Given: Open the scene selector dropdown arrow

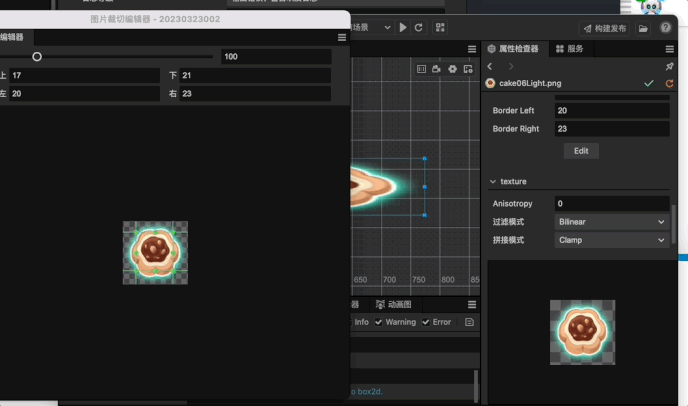Looking at the screenshot, I should coord(387,28).
